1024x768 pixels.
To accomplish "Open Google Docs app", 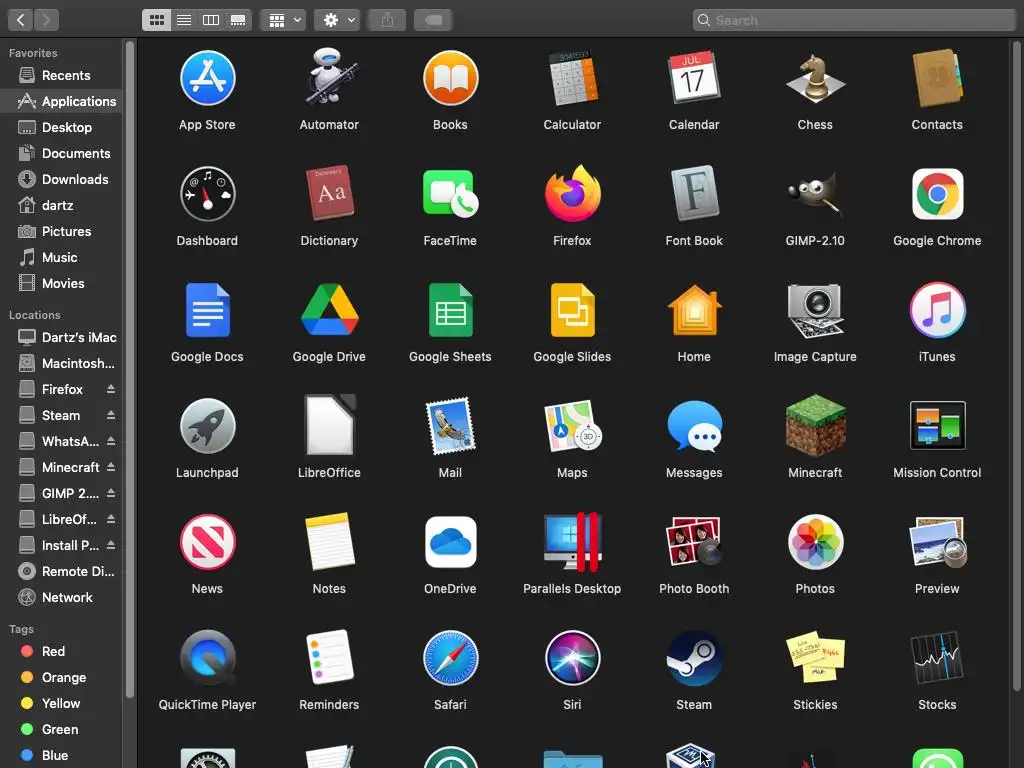I will (207, 310).
